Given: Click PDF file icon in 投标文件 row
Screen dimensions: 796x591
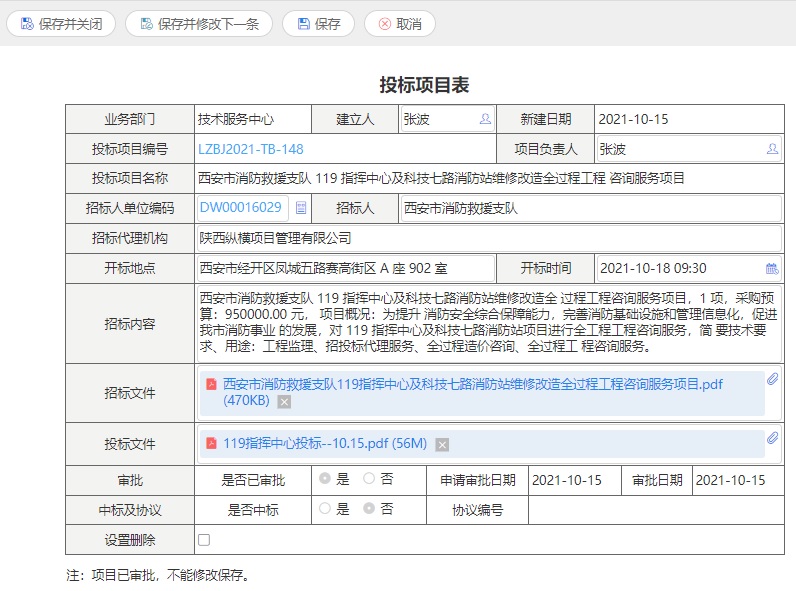Looking at the screenshot, I should pyautogui.click(x=211, y=443).
